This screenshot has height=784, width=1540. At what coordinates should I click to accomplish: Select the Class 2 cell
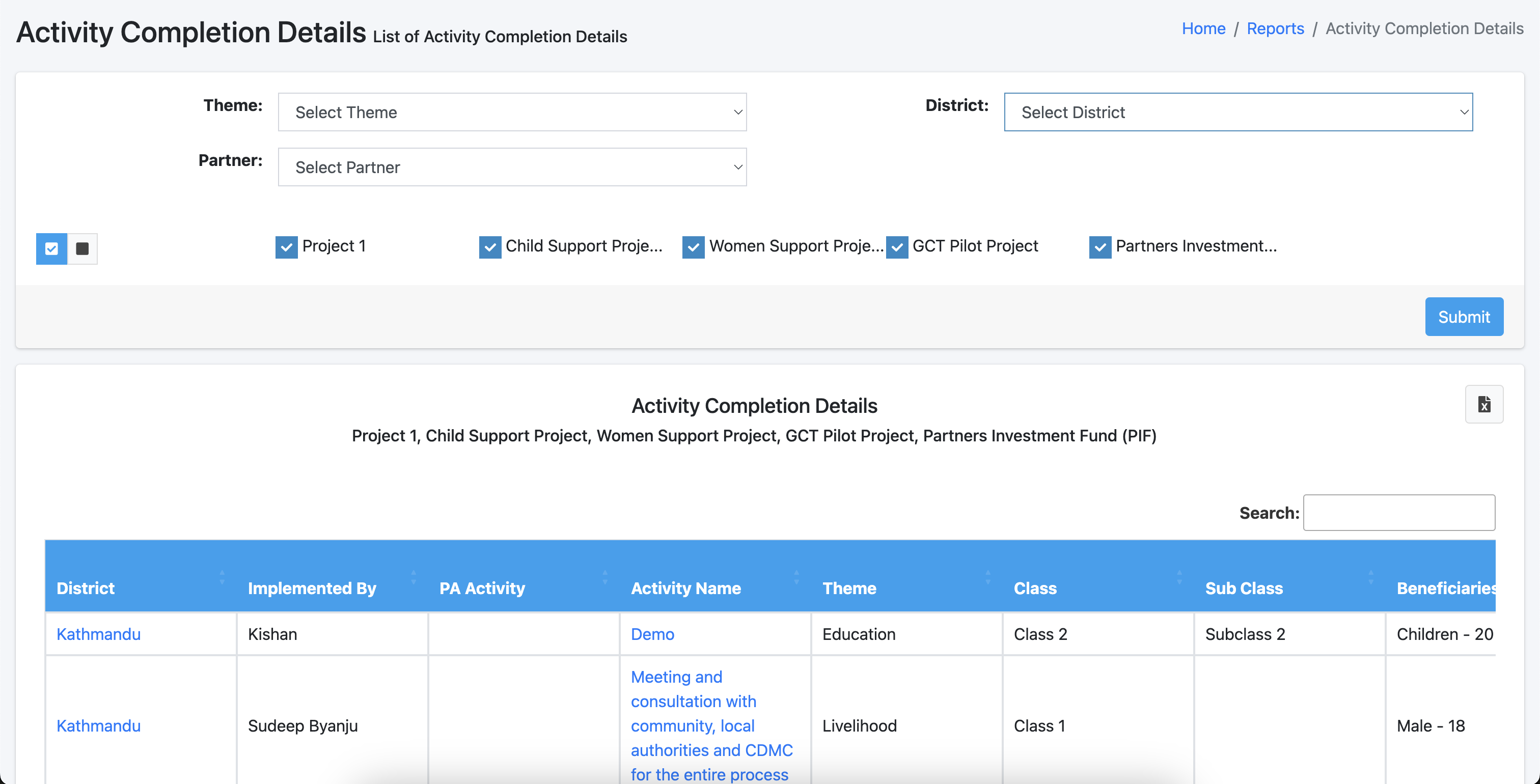tap(1098, 634)
